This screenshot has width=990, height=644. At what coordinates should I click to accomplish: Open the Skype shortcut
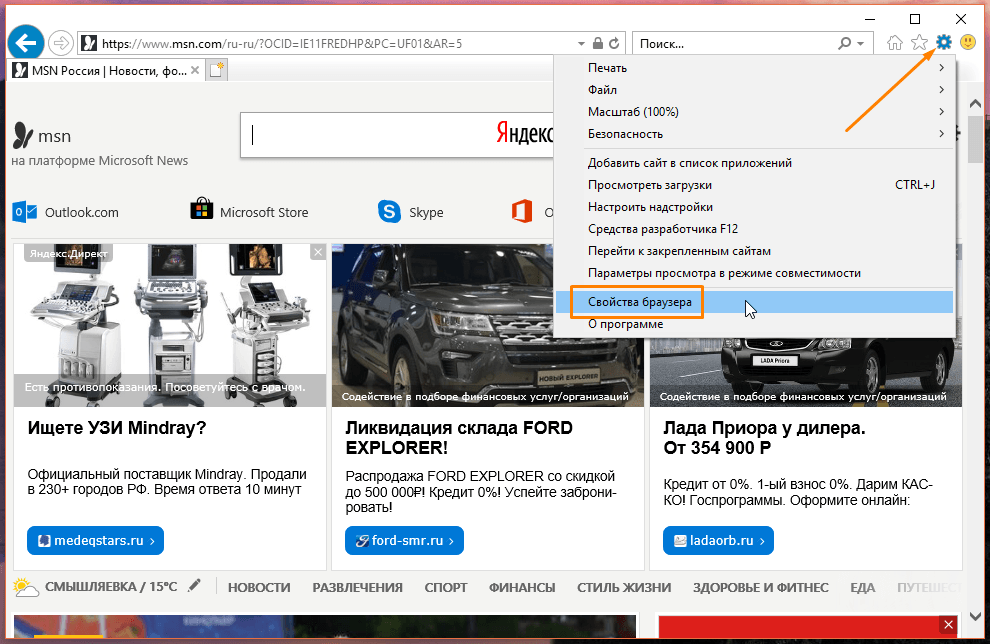click(x=410, y=212)
